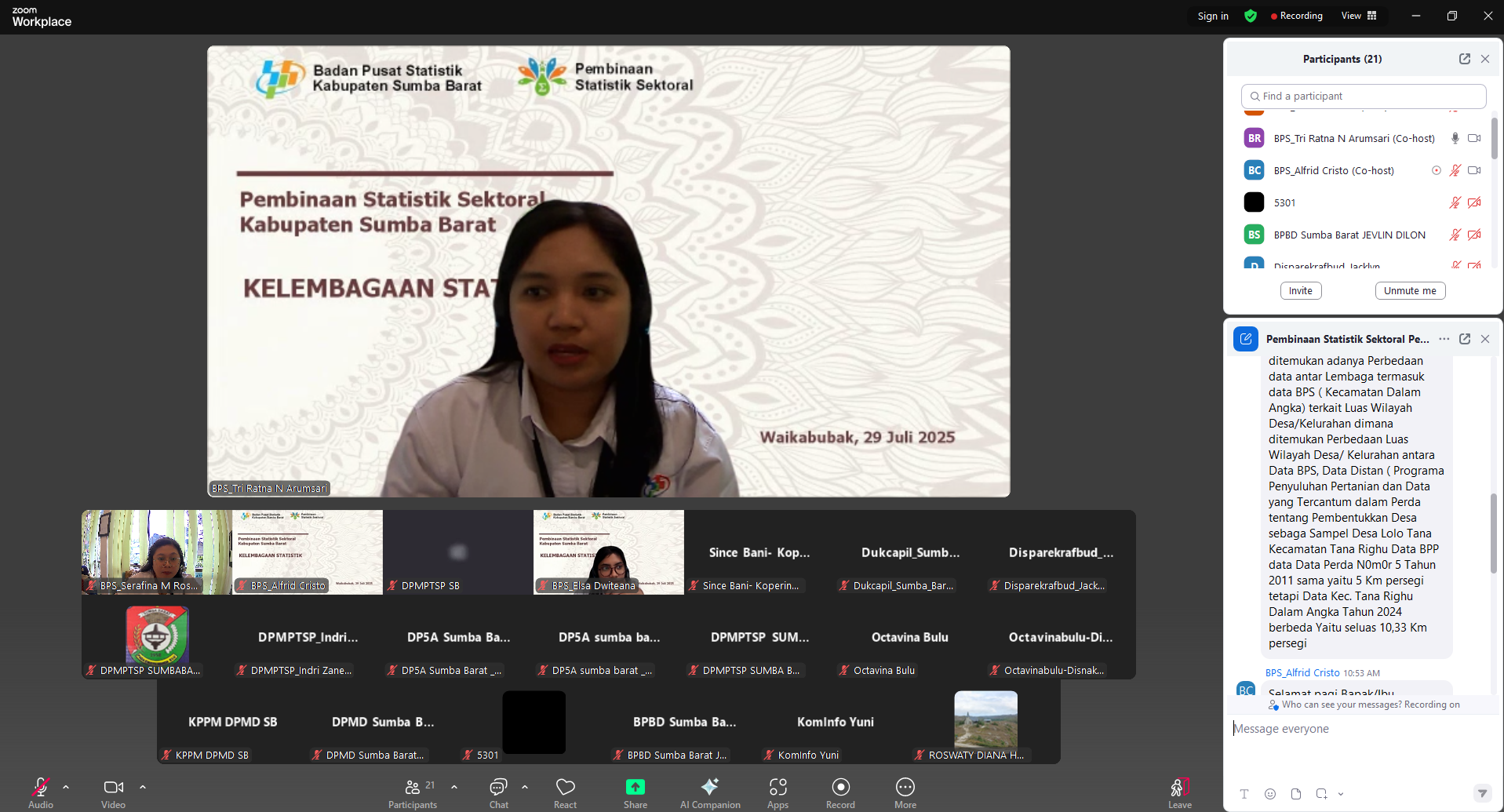This screenshot has height=812, width=1504.
Task: Toggle microphone mute with the Audio button
Action: click(x=41, y=788)
